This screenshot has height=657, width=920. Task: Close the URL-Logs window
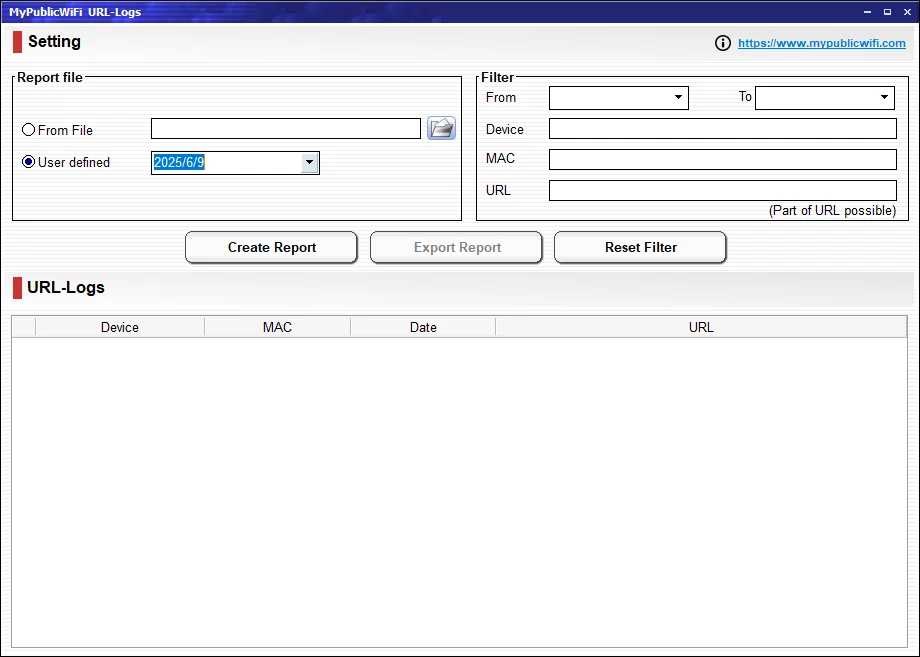point(906,12)
